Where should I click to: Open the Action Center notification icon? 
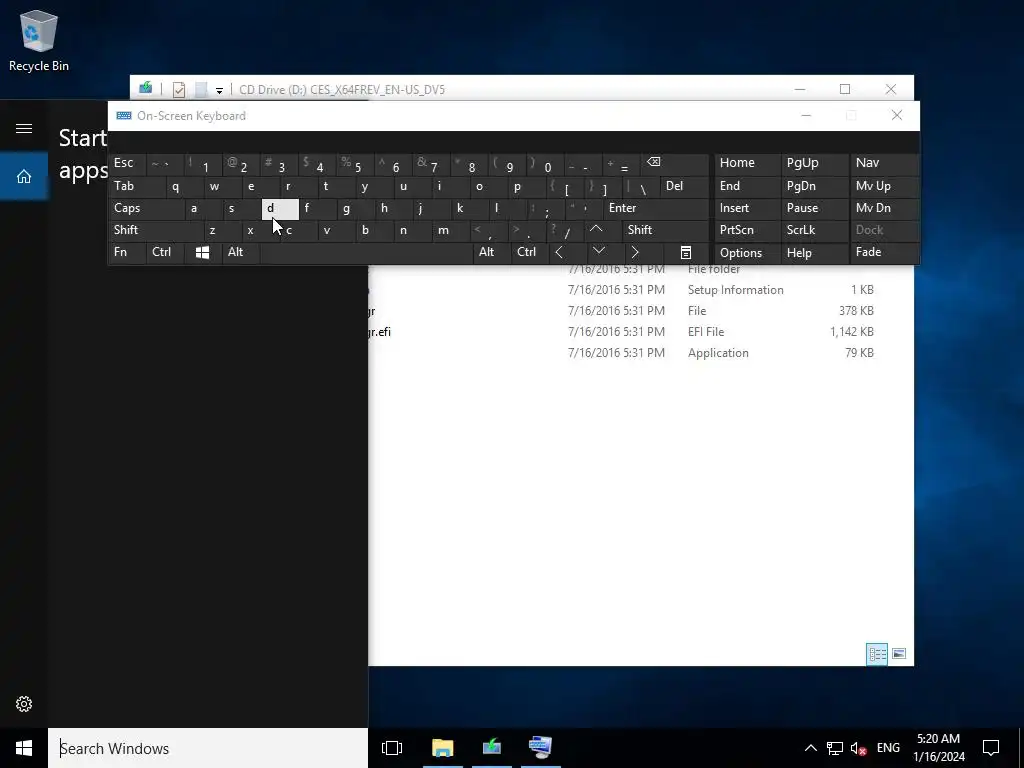coord(991,748)
